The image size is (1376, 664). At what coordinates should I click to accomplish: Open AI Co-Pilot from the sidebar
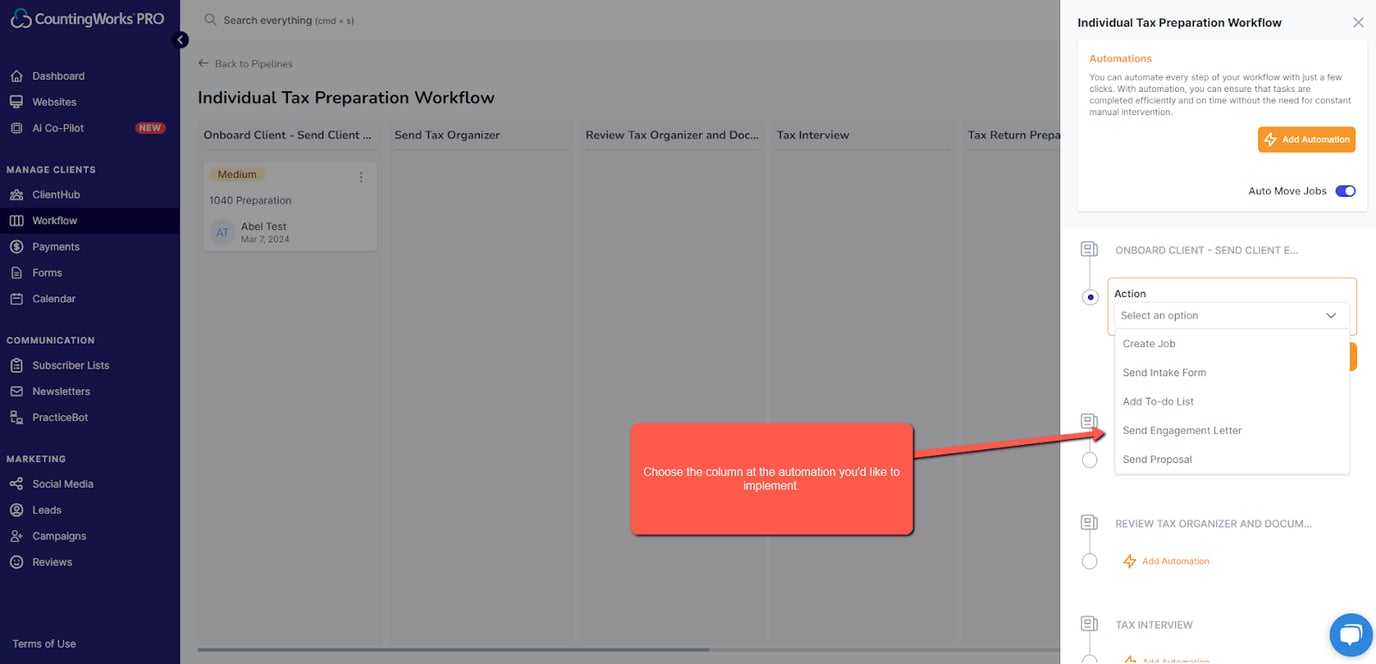coord(62,127)
